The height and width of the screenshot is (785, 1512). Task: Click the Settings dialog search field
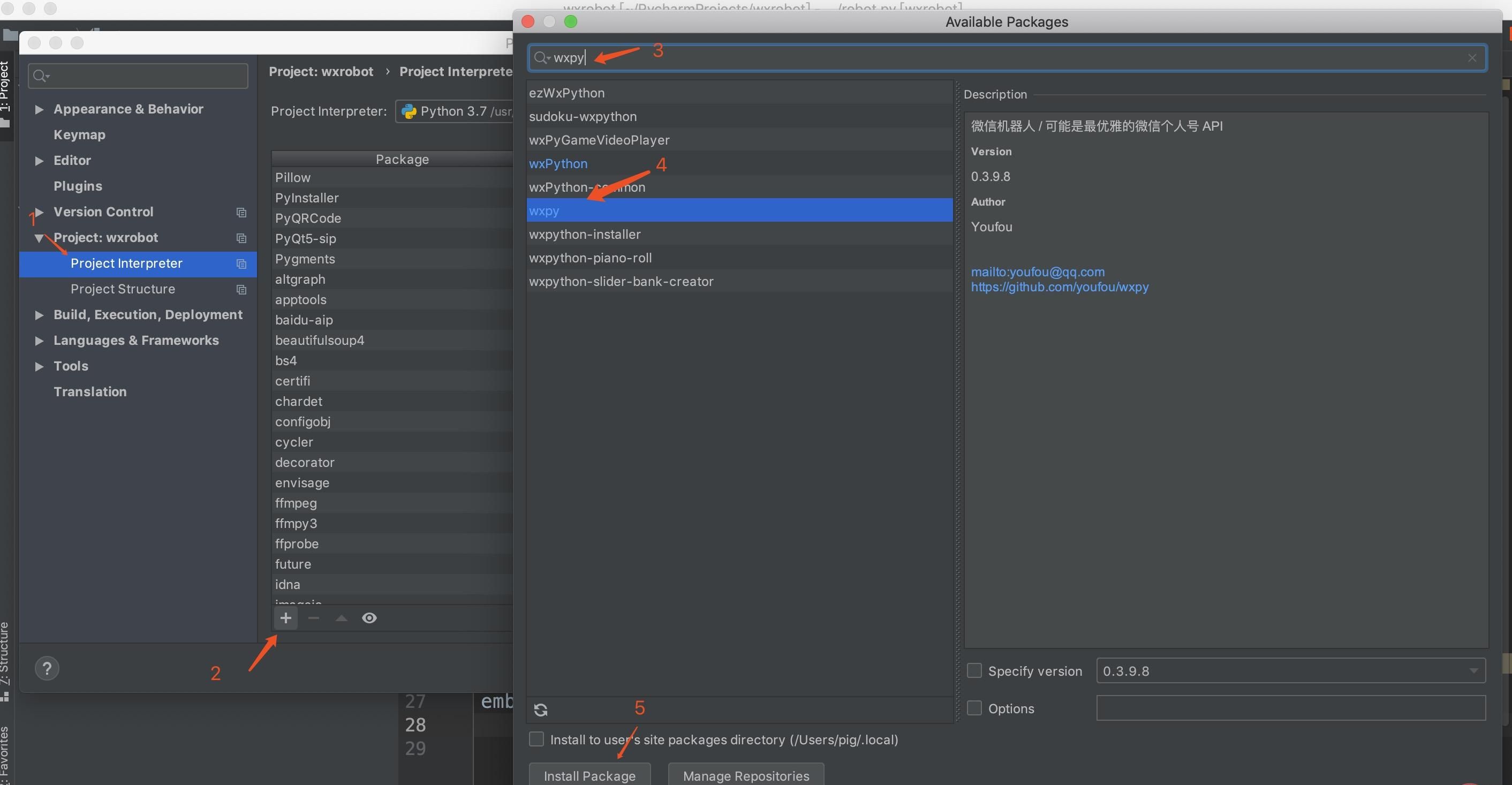[x=138, y=76]
